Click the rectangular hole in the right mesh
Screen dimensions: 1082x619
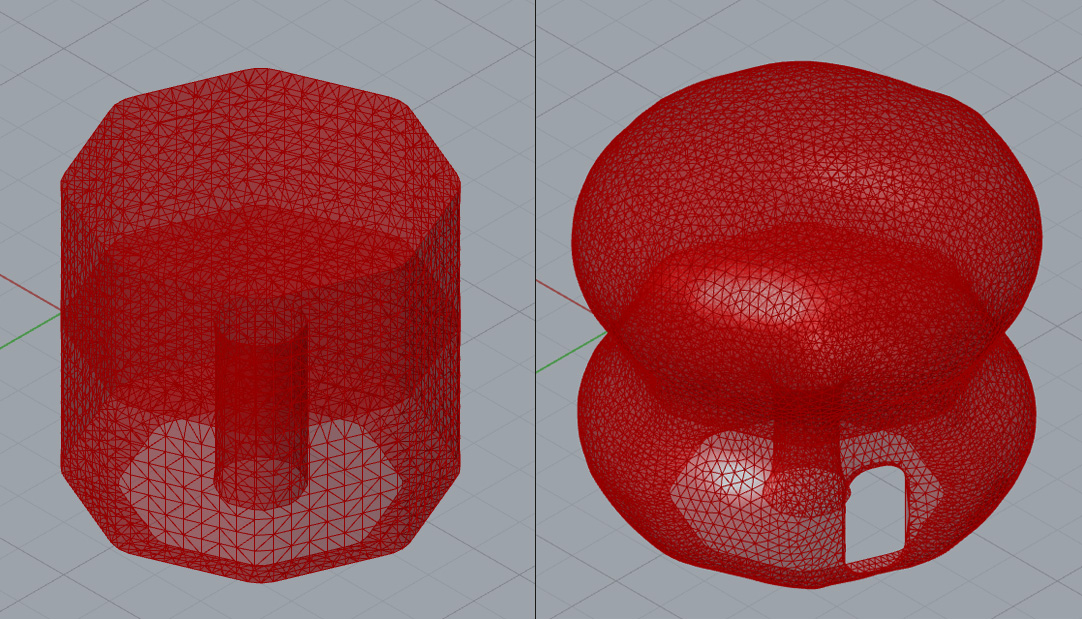(875, 514)
